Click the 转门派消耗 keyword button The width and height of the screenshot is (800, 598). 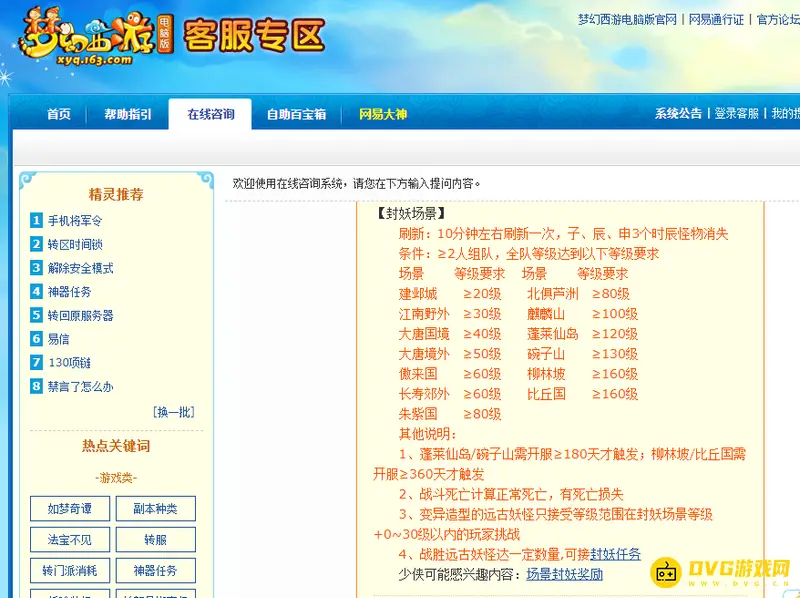point(70,570)
